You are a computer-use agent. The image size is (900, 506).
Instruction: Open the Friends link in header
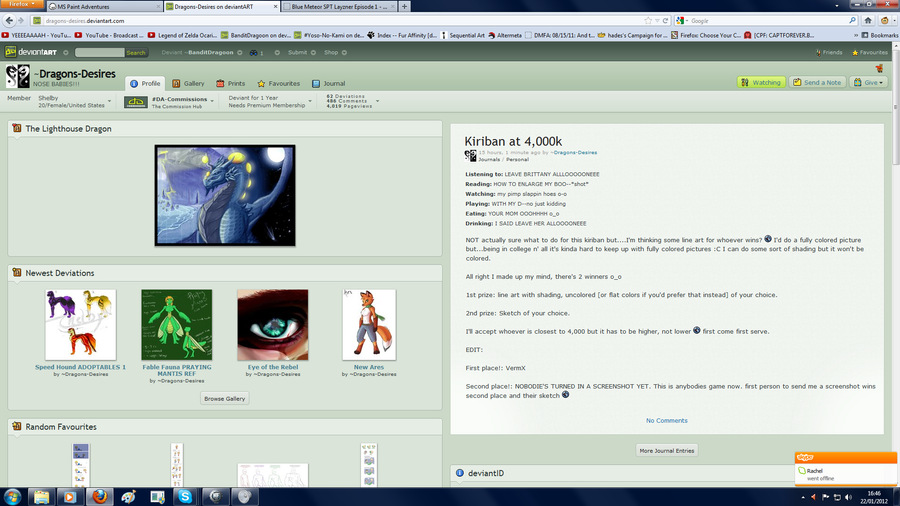coord(829,52)
